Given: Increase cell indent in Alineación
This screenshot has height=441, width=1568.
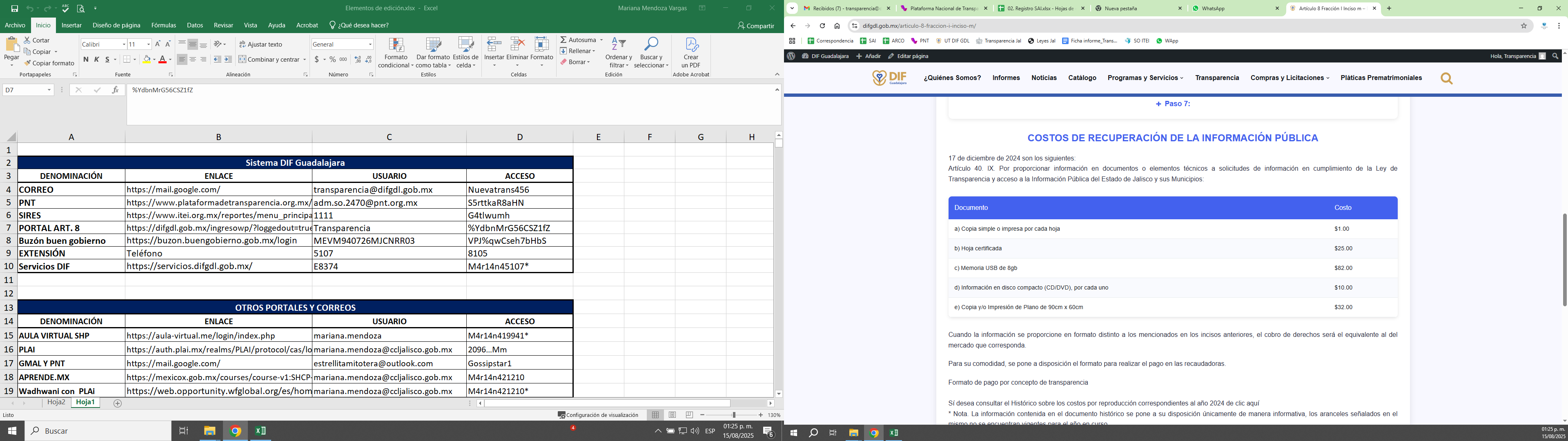Looking at the screenshot, I should [x=228, y=60].
